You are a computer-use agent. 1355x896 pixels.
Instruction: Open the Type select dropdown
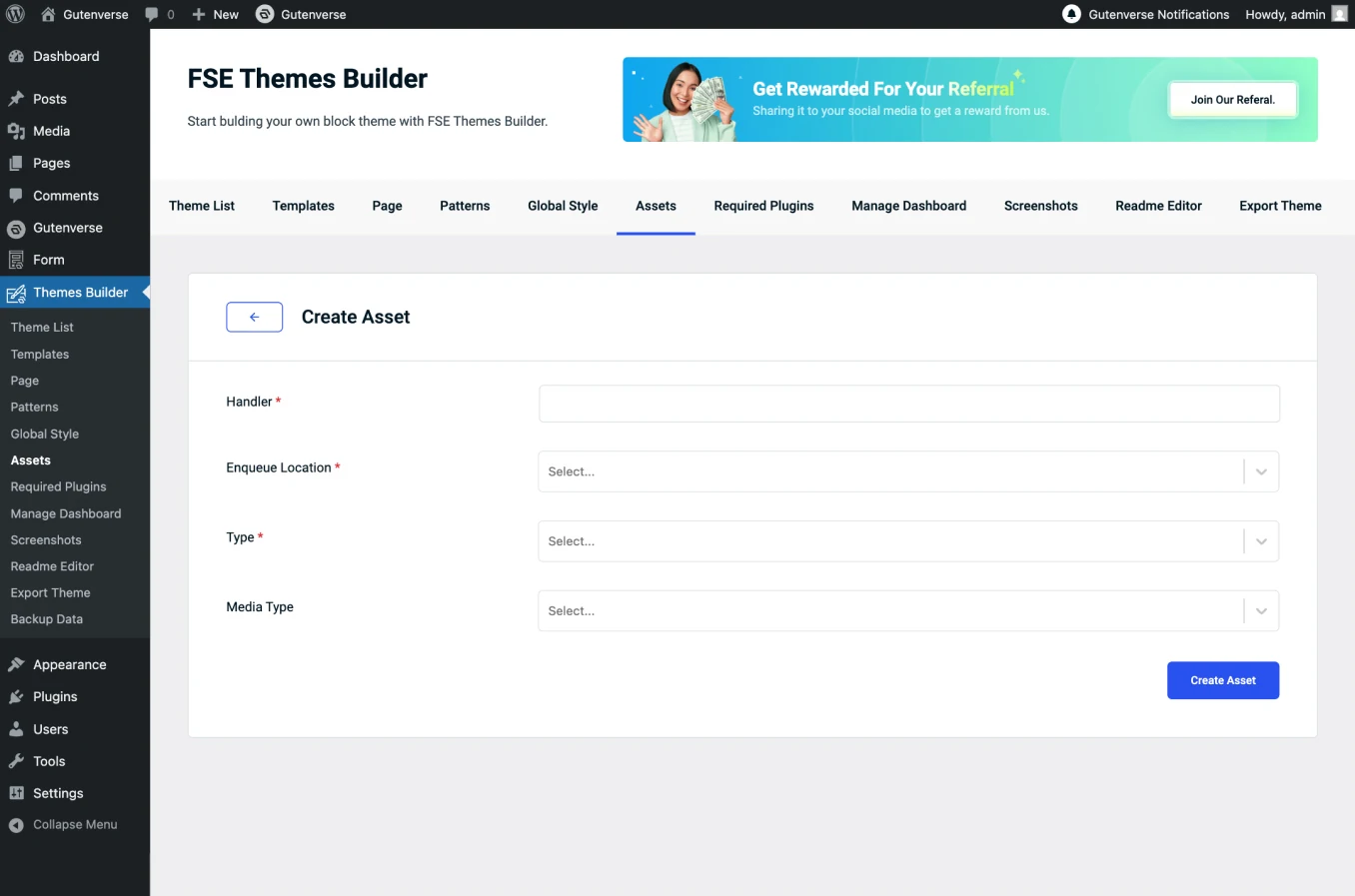click(1261, 541)
